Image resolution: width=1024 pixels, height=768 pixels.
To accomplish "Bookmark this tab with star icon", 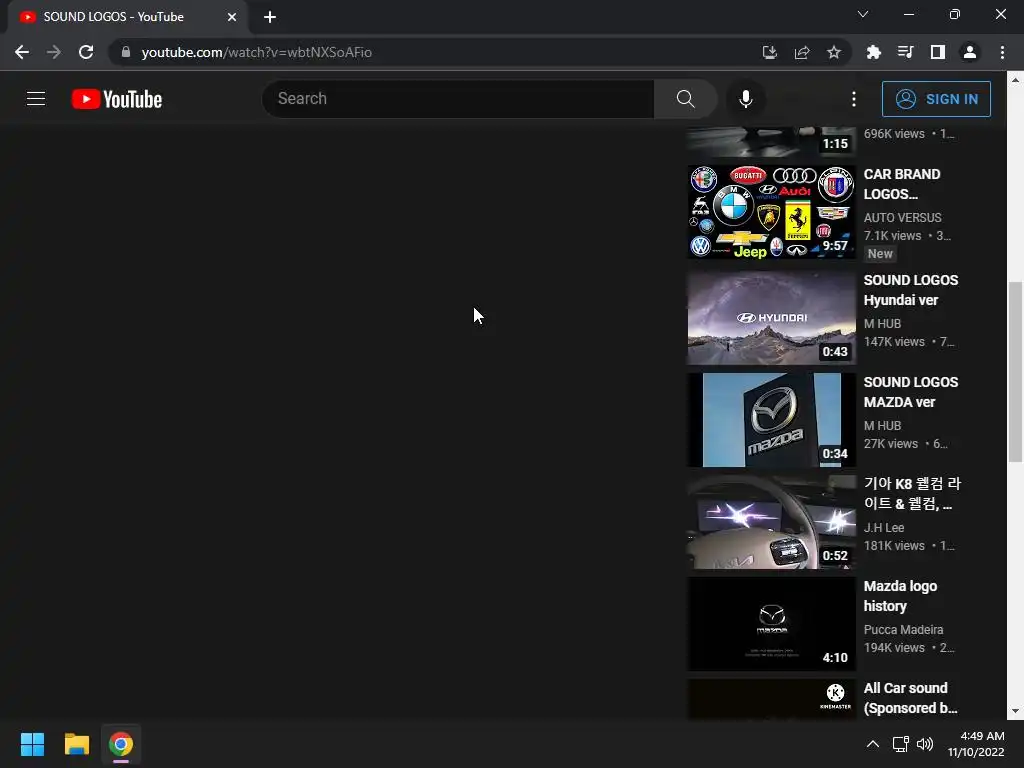I will [834, 52].
